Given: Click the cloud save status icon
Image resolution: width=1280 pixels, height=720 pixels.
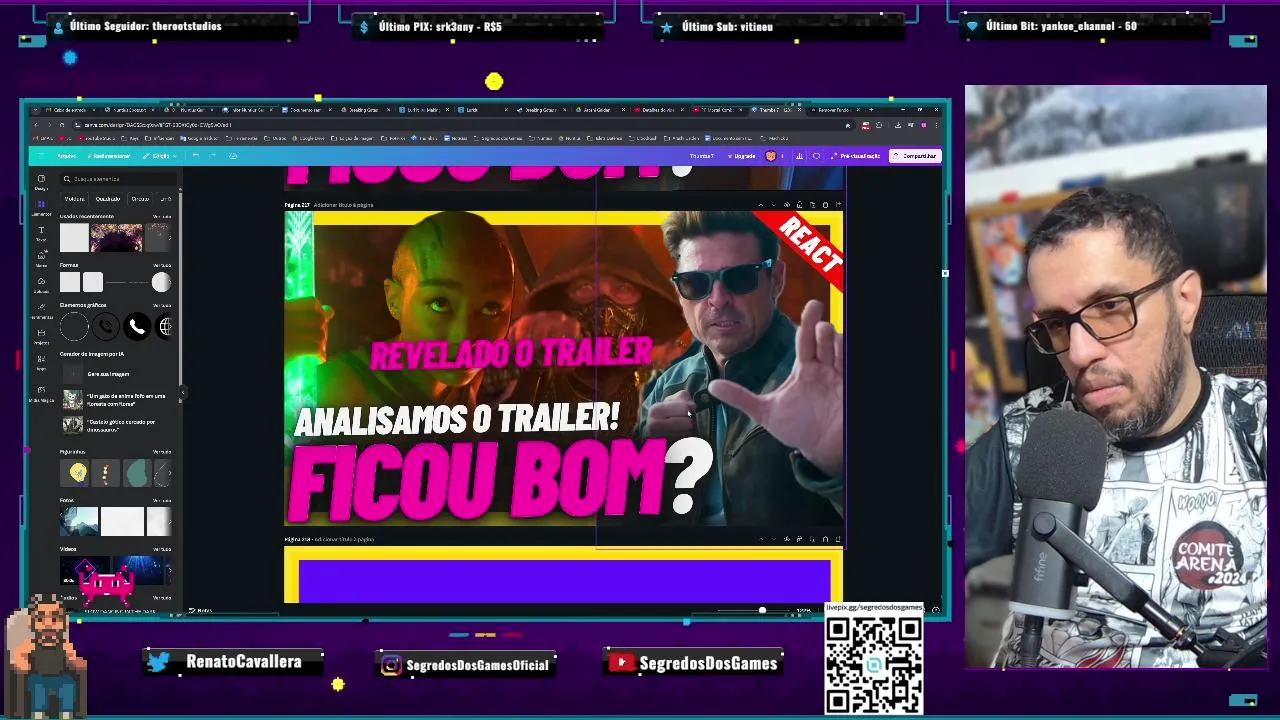Looking at the screenshot, I should (232, 156).
